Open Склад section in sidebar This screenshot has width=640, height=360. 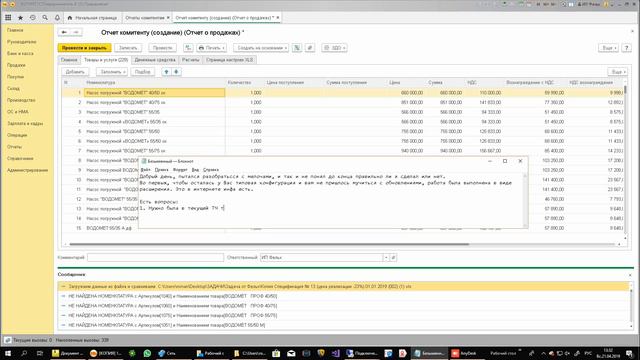coord(13,89)
